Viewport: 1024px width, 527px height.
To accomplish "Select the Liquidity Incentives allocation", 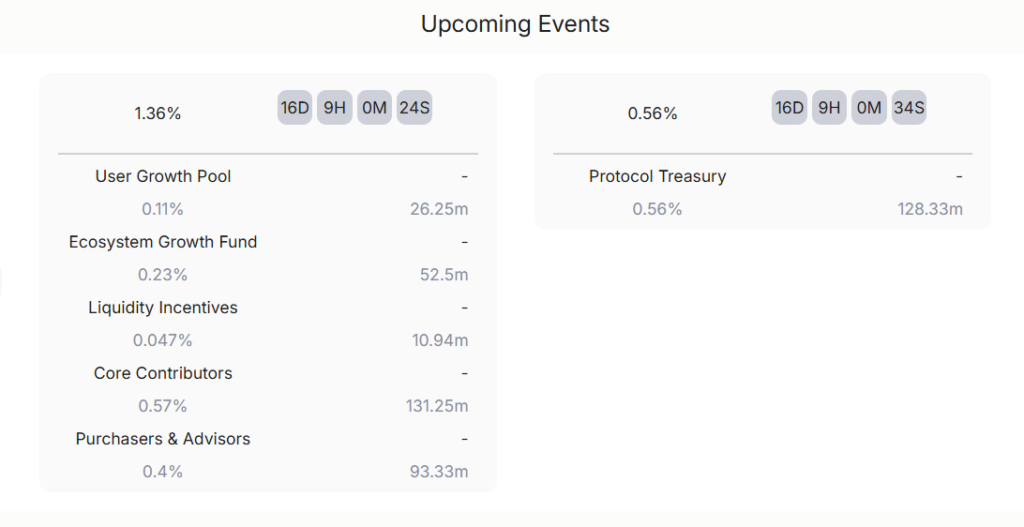I will tap(163, 308).
